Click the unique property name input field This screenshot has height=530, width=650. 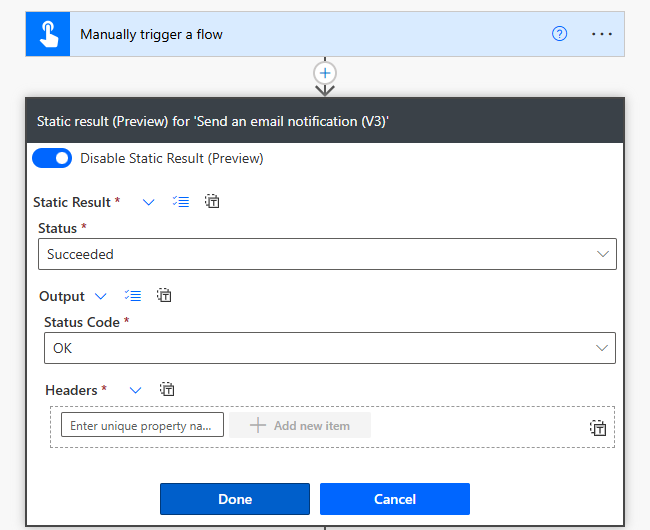(142, 425)
